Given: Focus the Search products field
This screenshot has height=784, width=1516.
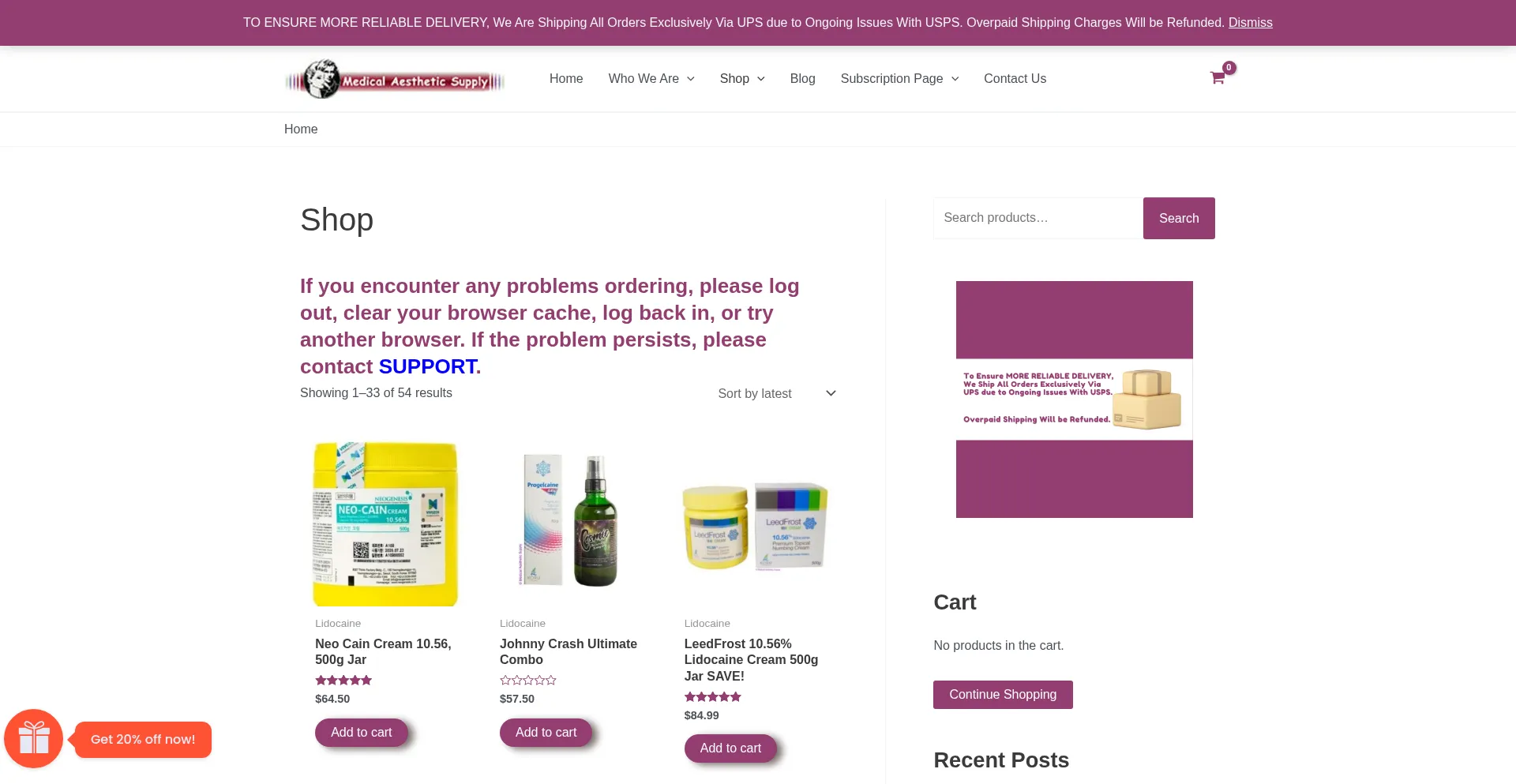Looking at the screenshot, I should tap(1038, 218).
